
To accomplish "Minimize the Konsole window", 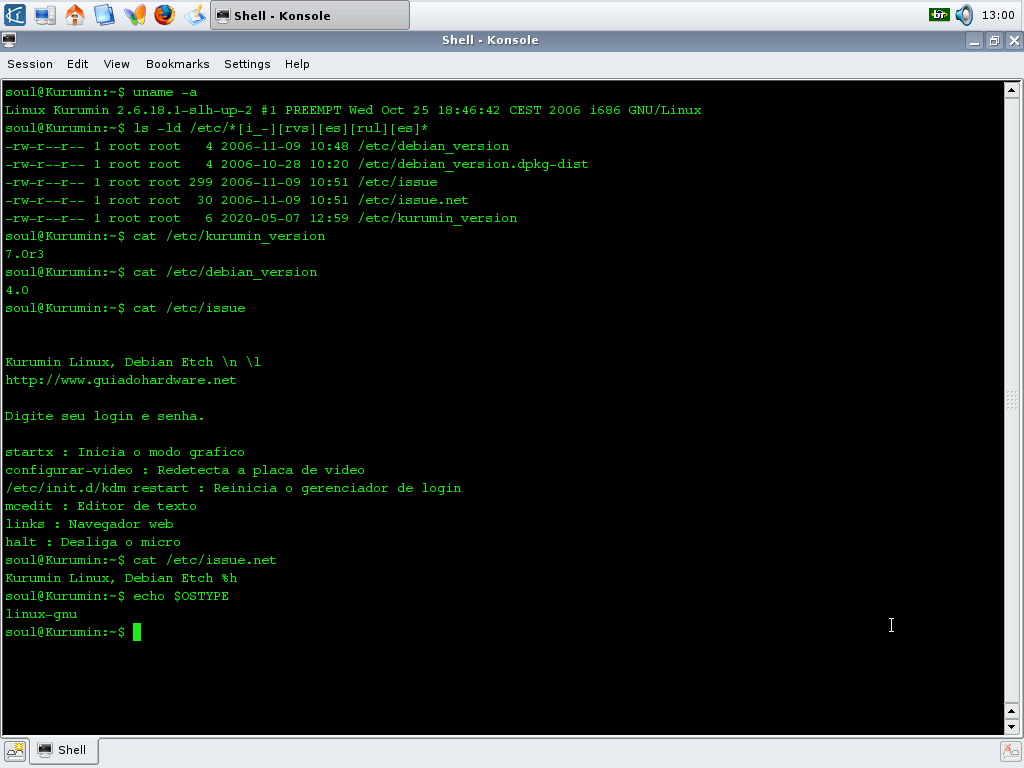I will [974, 40].
